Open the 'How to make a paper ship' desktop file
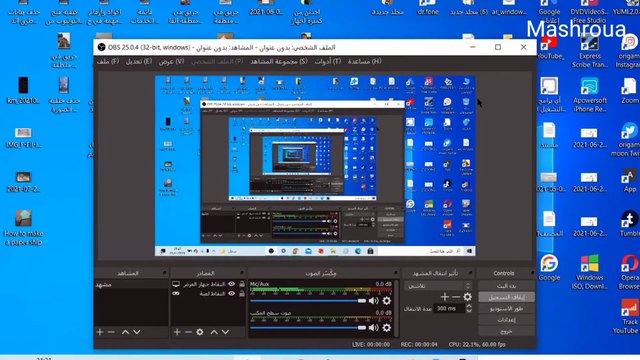 23,228
